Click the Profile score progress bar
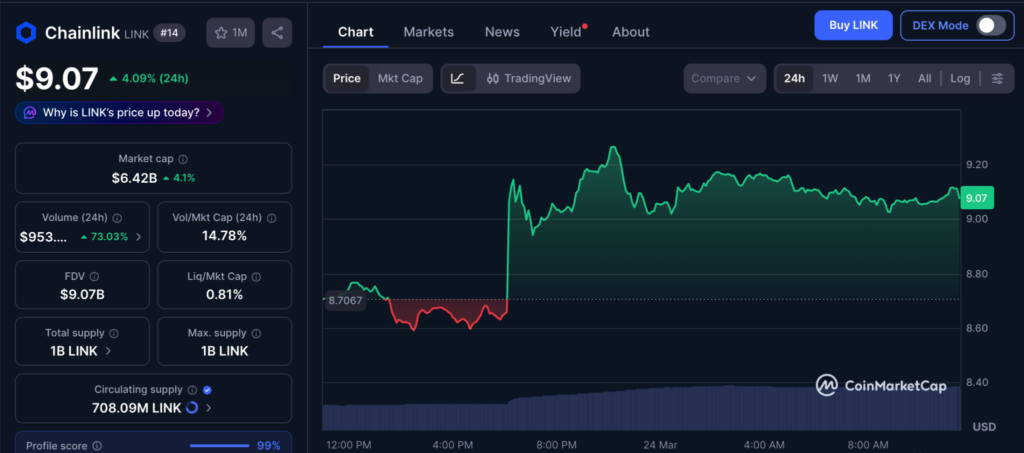Viewport: 1024px width, 453px height. (219, 445)
